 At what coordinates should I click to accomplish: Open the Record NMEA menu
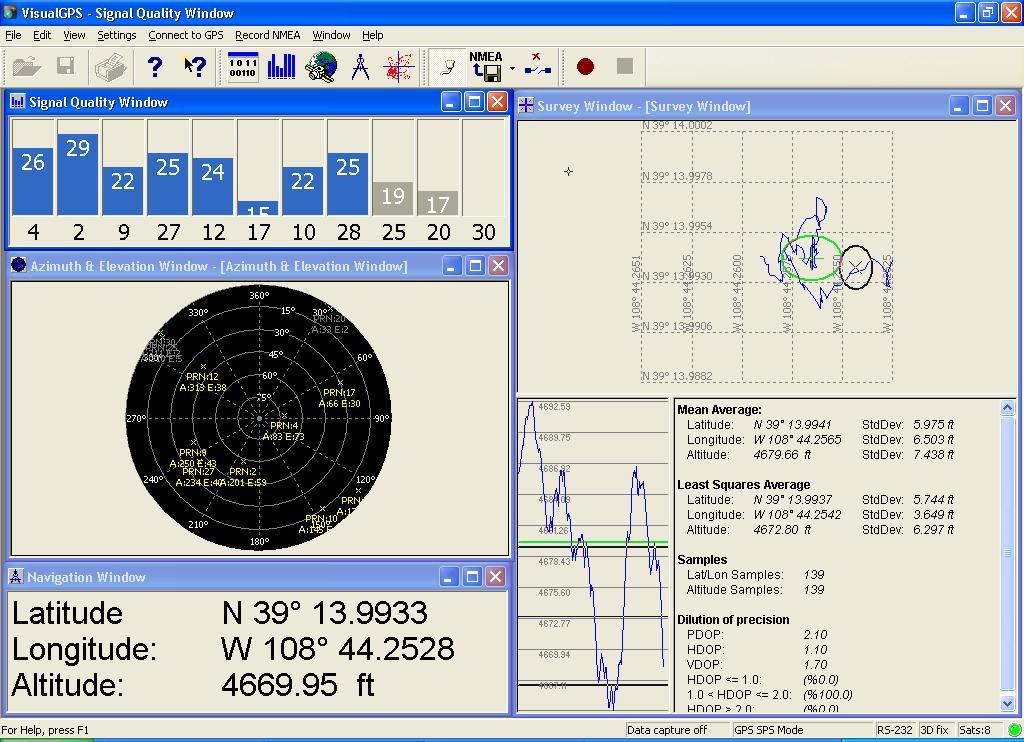pyautogui.click(x=268, y=35)
